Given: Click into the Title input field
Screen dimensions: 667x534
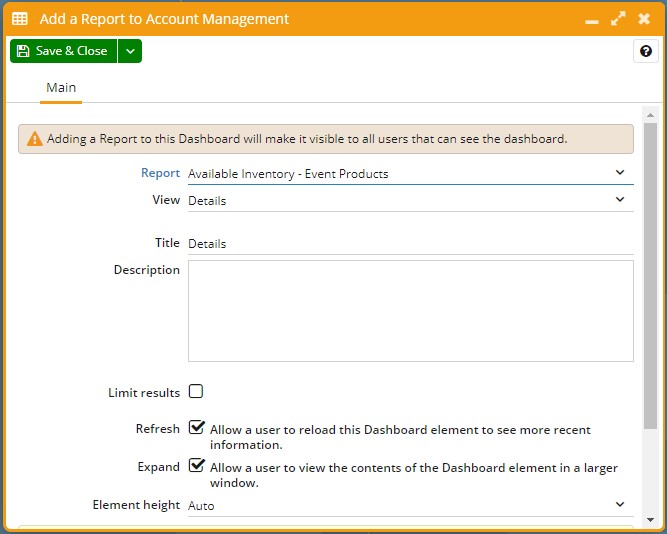Looking at the screenshot, I should click(x=410, y=243).
